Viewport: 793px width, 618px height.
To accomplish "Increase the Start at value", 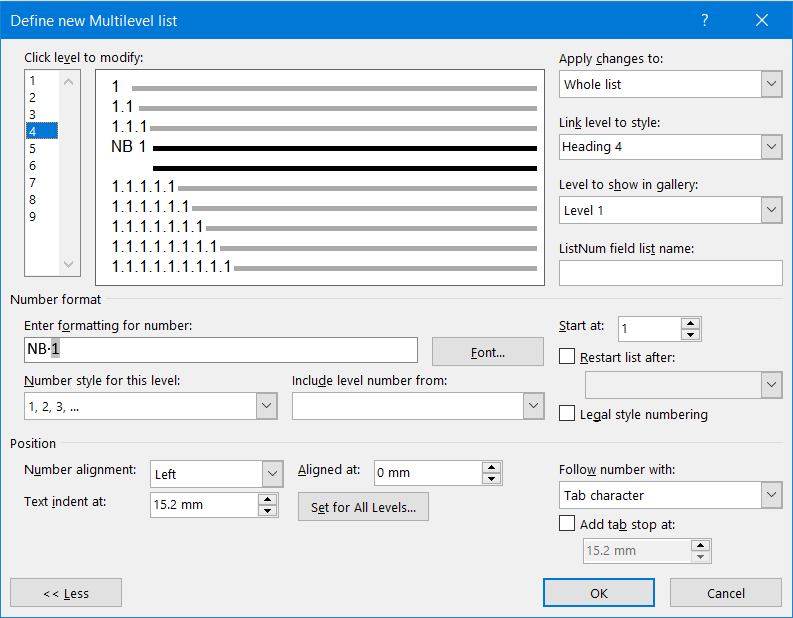I will click(x=690, y=323).
